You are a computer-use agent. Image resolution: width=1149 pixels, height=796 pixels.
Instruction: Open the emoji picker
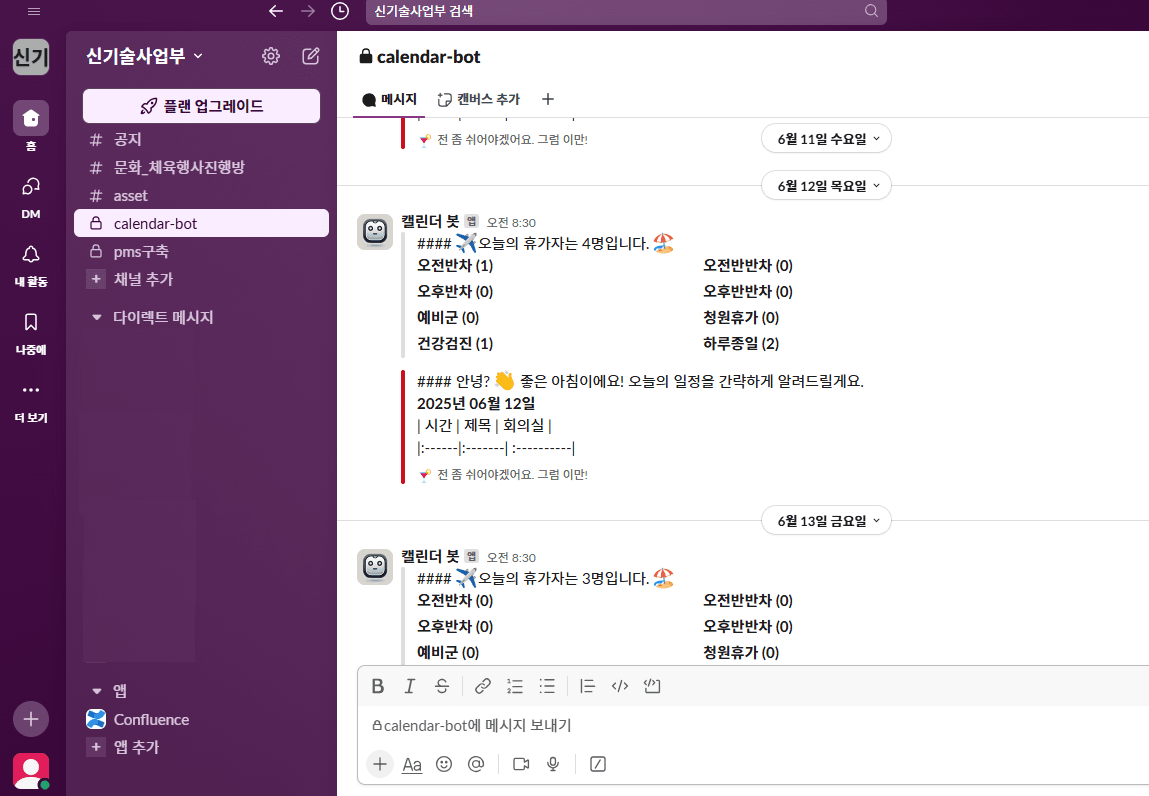tap(444, 764)
